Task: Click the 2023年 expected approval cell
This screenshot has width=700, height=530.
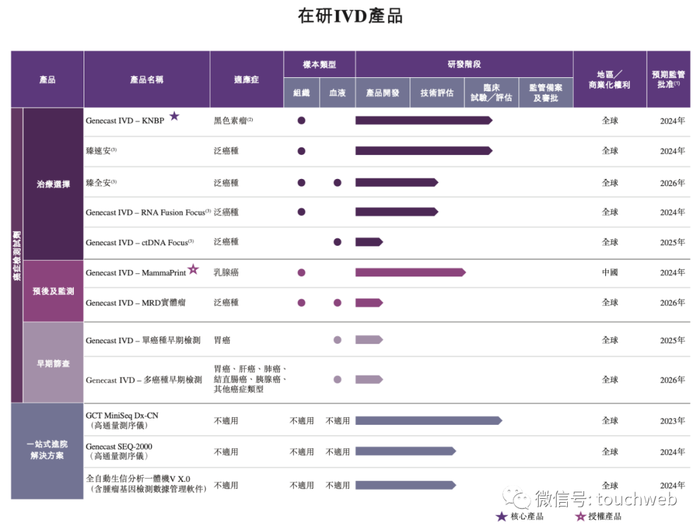Action: click(672, 421)
